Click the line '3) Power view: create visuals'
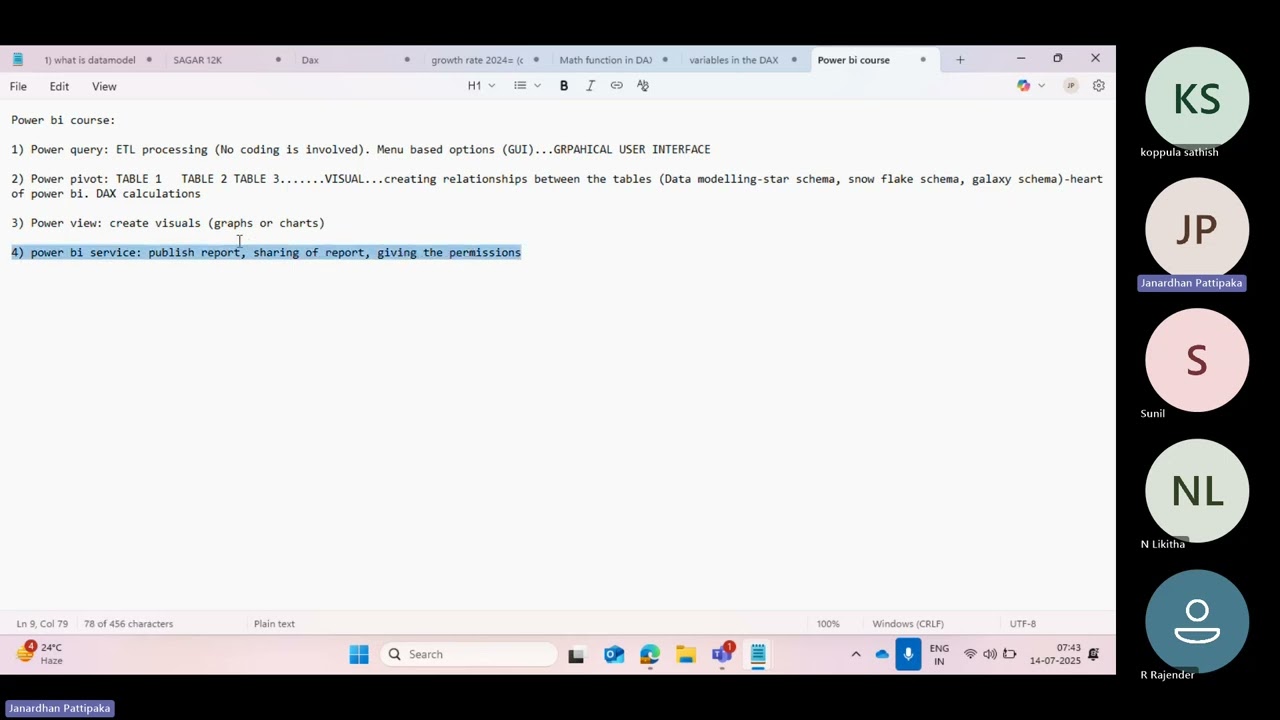Image resolution: width=1280 pixels, height=720 pixels. 168,224
